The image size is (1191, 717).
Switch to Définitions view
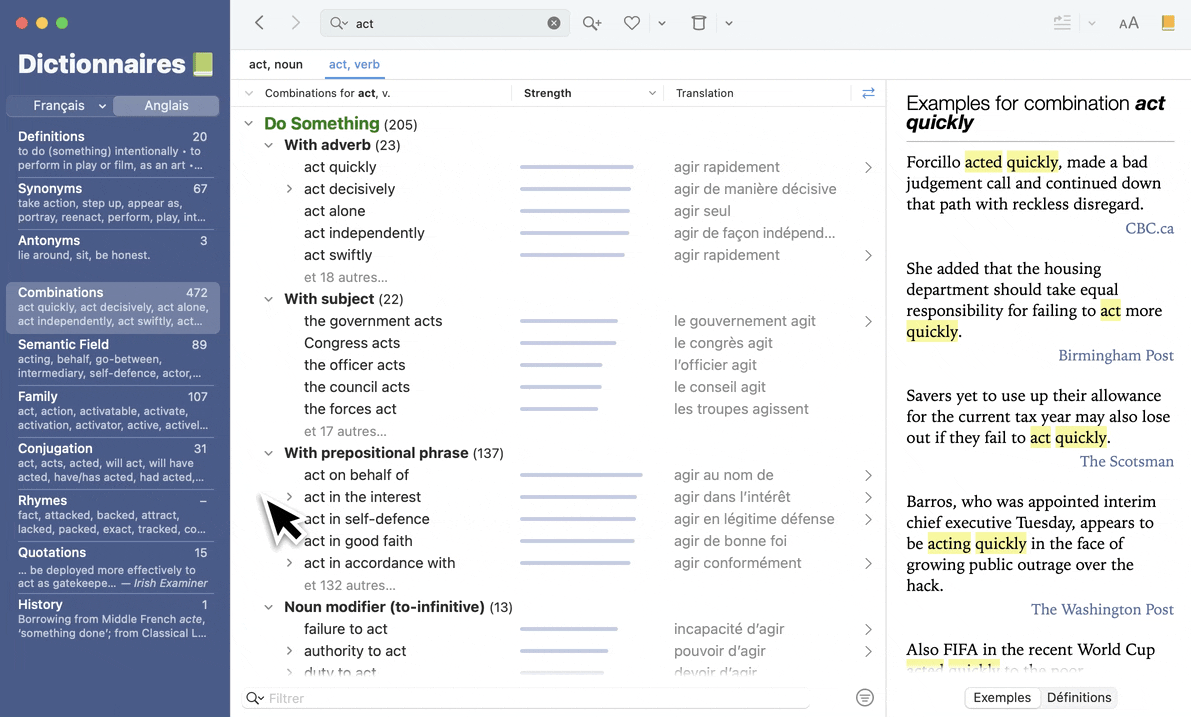tap(1078, 698)
